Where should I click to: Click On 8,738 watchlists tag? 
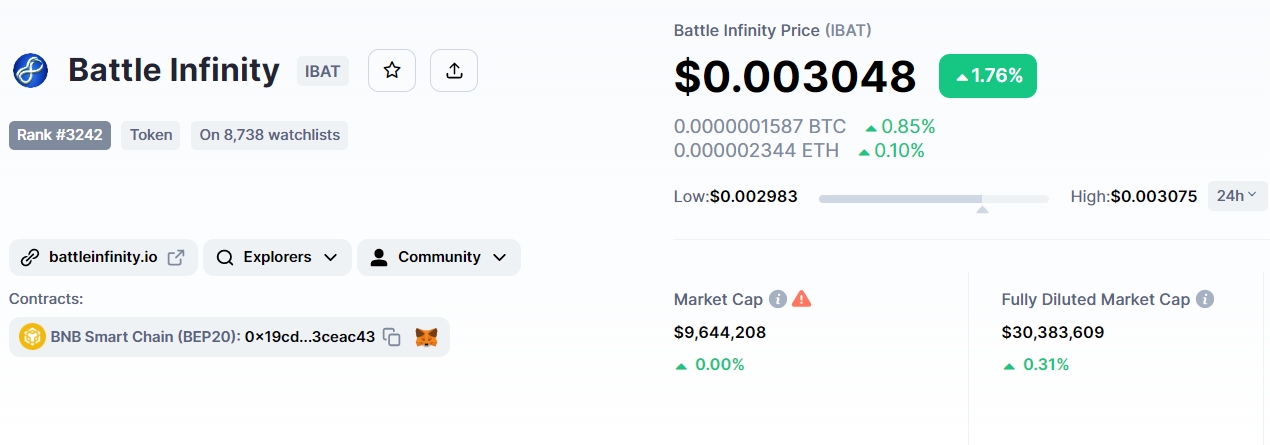click(269, 135)
